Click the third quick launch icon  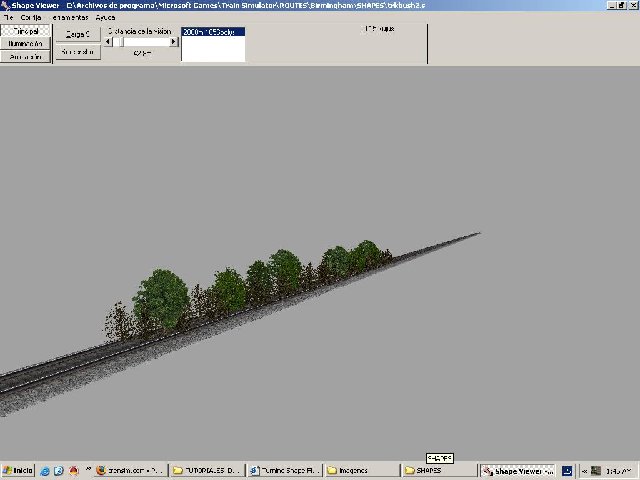click(x=73, y=470)
